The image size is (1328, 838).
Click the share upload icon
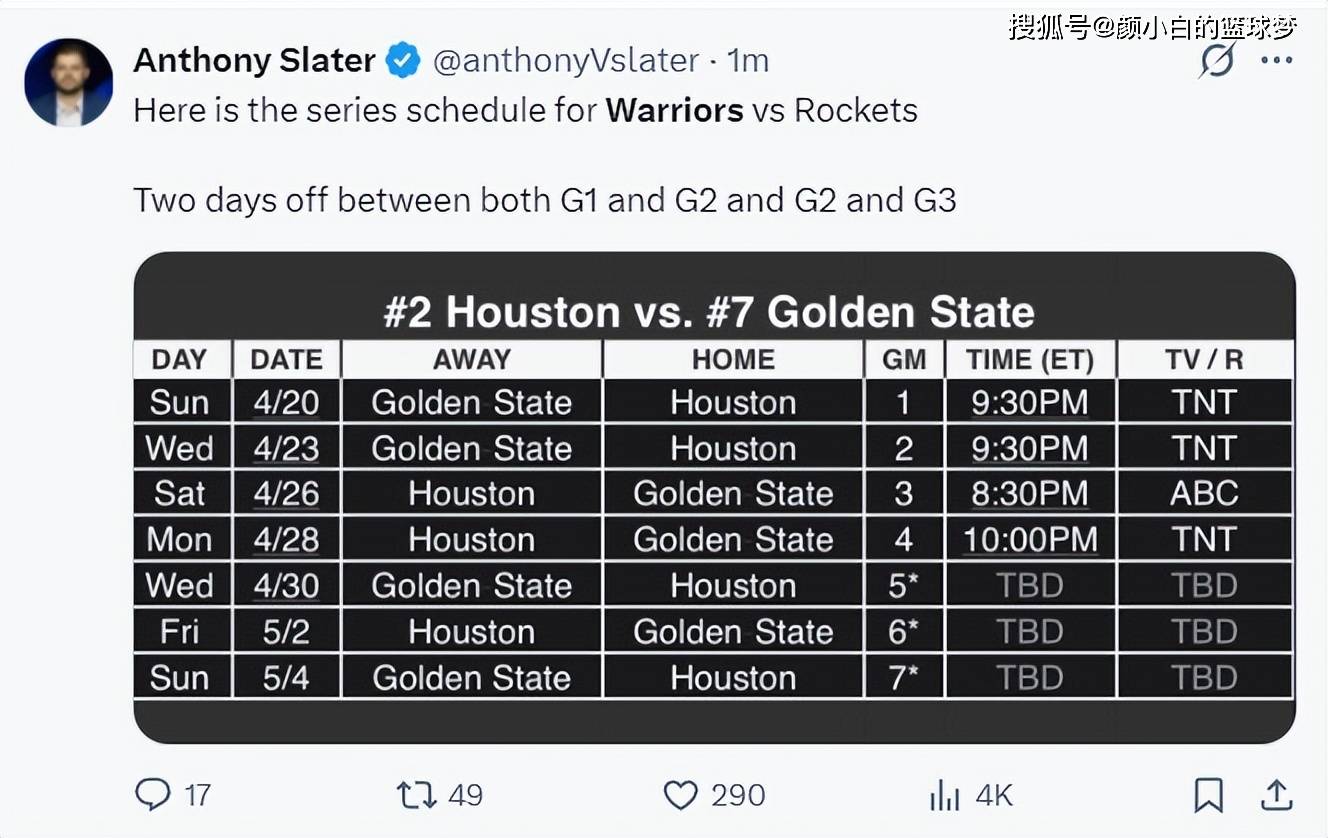point(1275,795)
